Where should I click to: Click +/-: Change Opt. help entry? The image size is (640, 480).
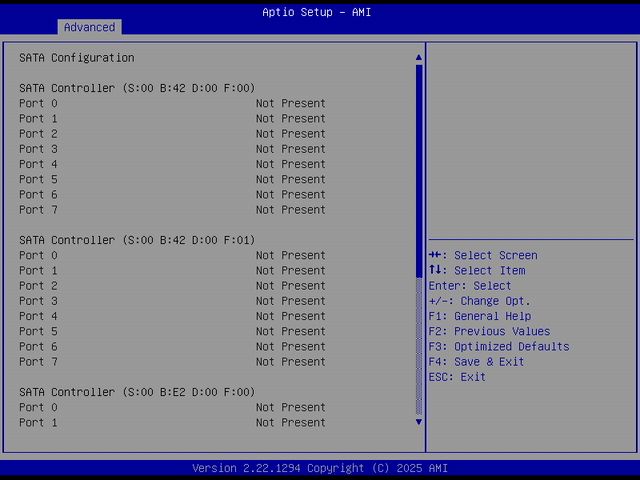(x=480, y=301)
